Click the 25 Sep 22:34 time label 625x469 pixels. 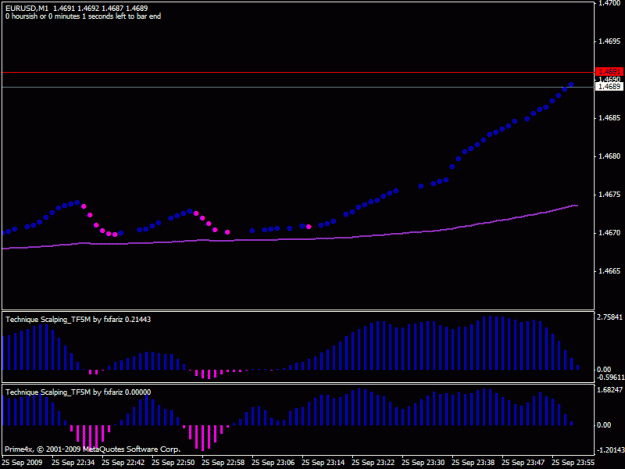[x=73, y=463]
